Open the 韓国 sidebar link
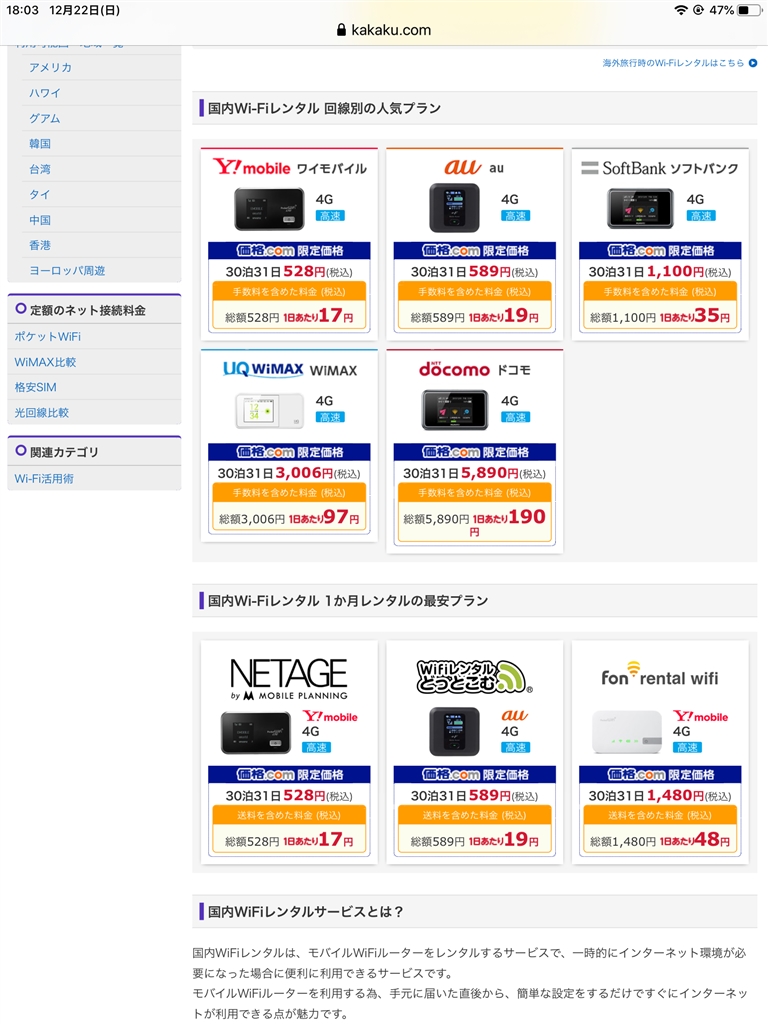This screenshot has width=768, height=1024. point(40,144)
